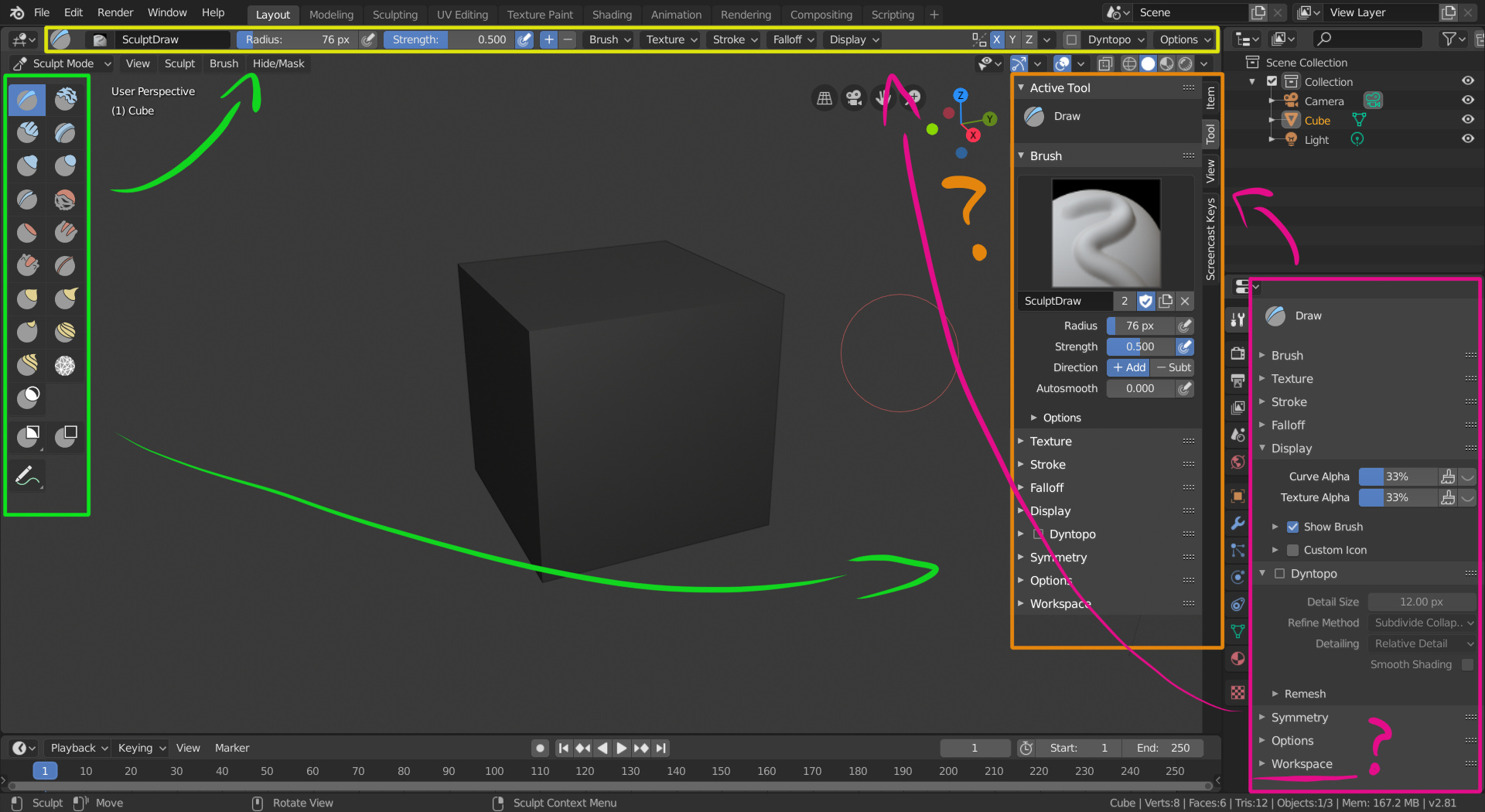1485x812 pixels.
Task: Toggle Show Brush checkbox
Action: click(1292, 527)
